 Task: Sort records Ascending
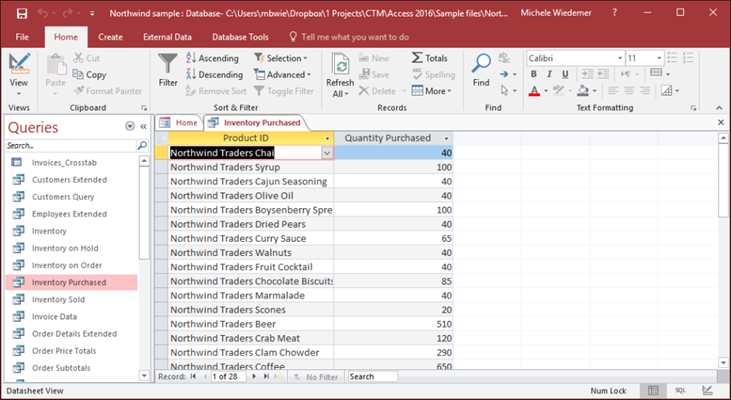coord(212,58)
